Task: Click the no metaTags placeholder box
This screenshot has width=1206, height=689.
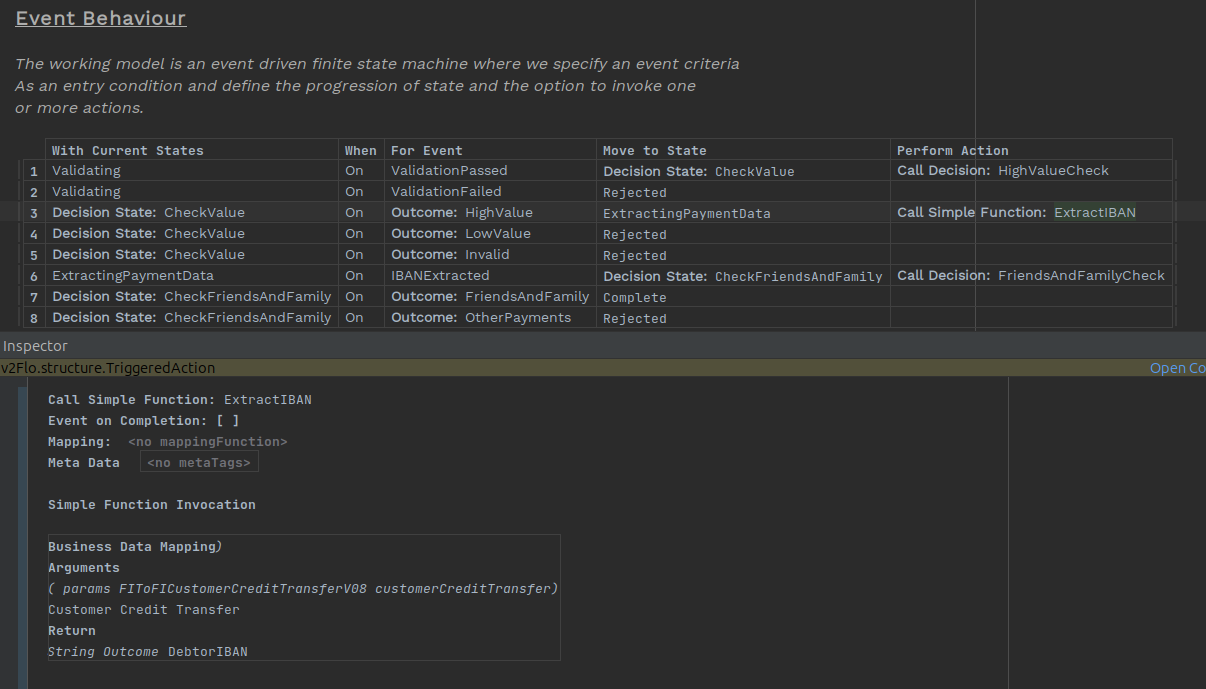Action: point(199,462)
